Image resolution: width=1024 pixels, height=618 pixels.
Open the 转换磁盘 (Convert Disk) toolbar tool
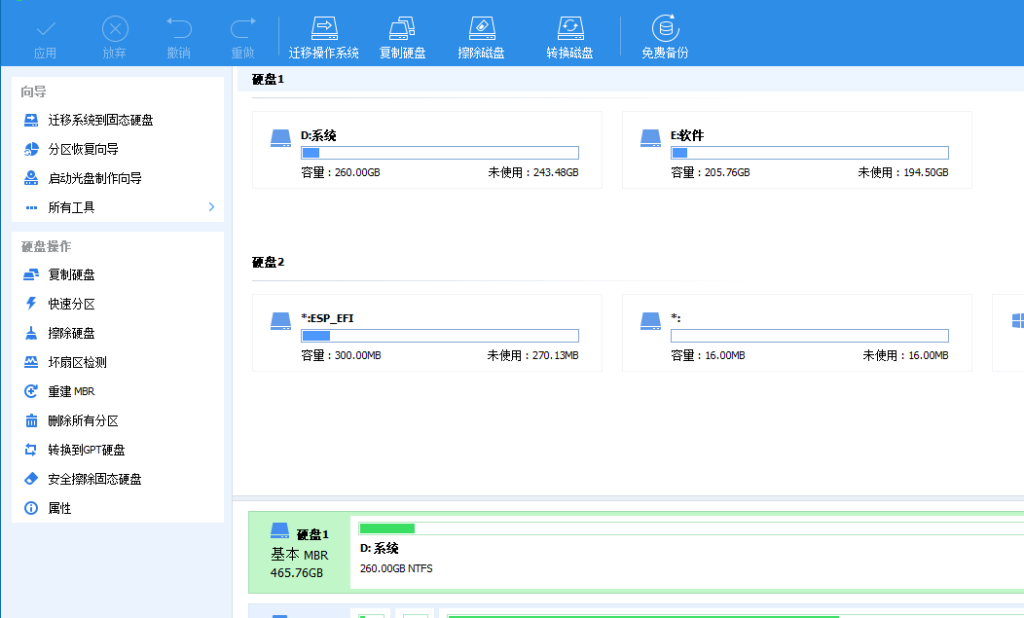[x=569, y=29]
